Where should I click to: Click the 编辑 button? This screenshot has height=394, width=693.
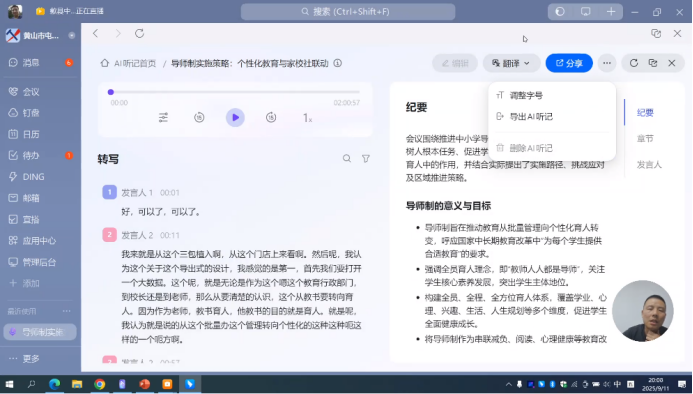click(x=455, y=63)
